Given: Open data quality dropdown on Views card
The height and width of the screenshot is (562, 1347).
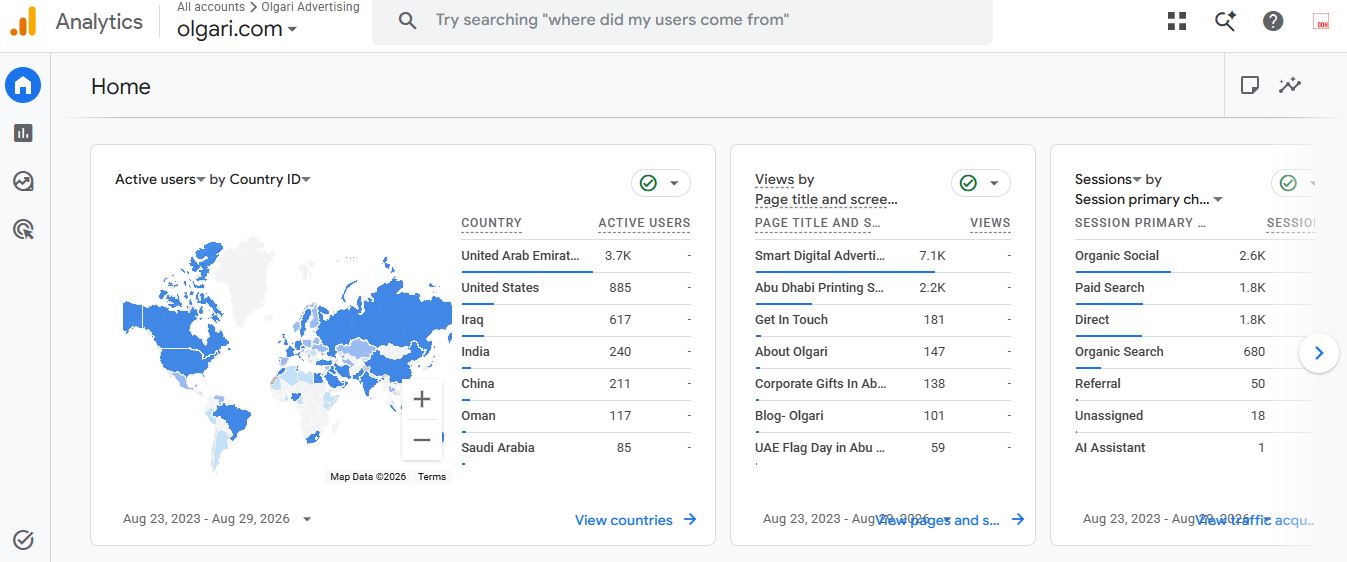Looking at the screenshot, I should (981, 183).
